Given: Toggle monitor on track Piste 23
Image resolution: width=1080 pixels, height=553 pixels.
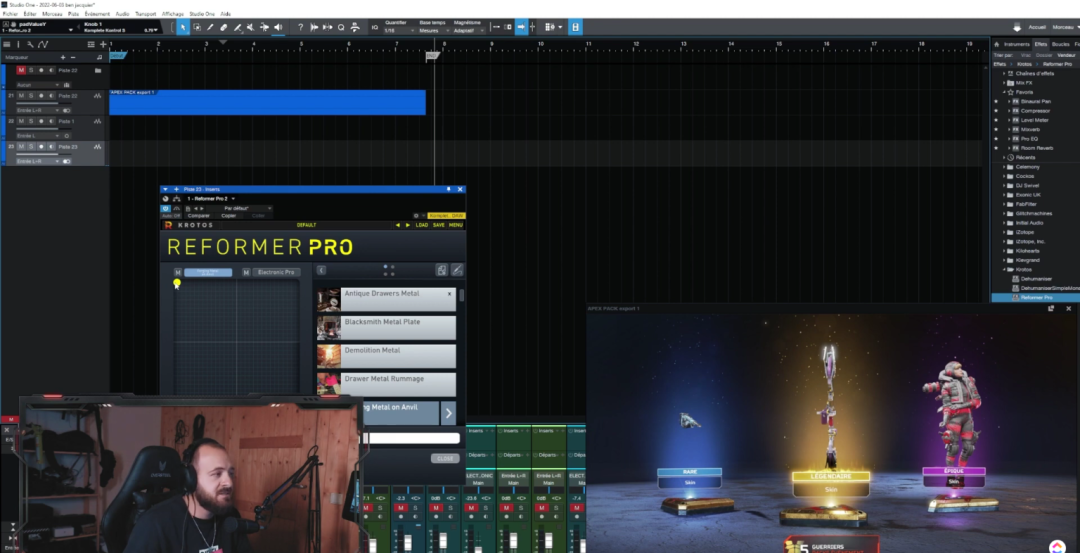Looking at the screenshot, I should [51, 147].
